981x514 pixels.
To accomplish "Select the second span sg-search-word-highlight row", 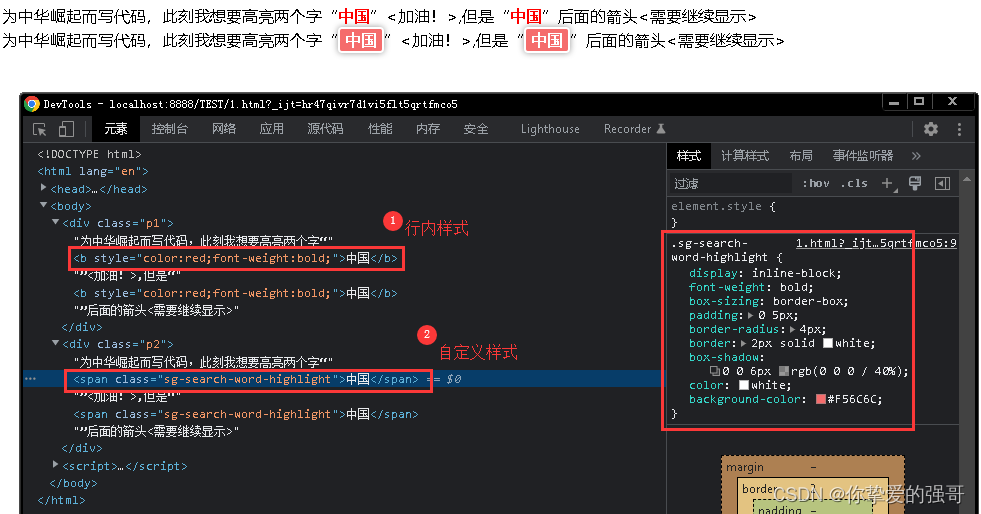I will [x=246, y=414].
